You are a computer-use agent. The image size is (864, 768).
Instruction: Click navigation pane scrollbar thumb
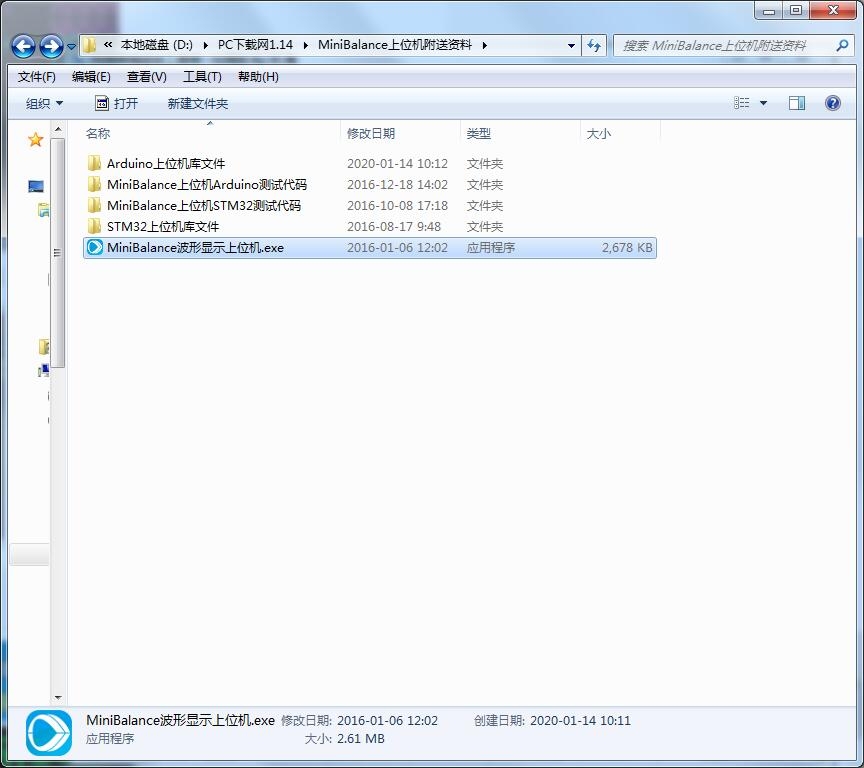tap(58, 252)
